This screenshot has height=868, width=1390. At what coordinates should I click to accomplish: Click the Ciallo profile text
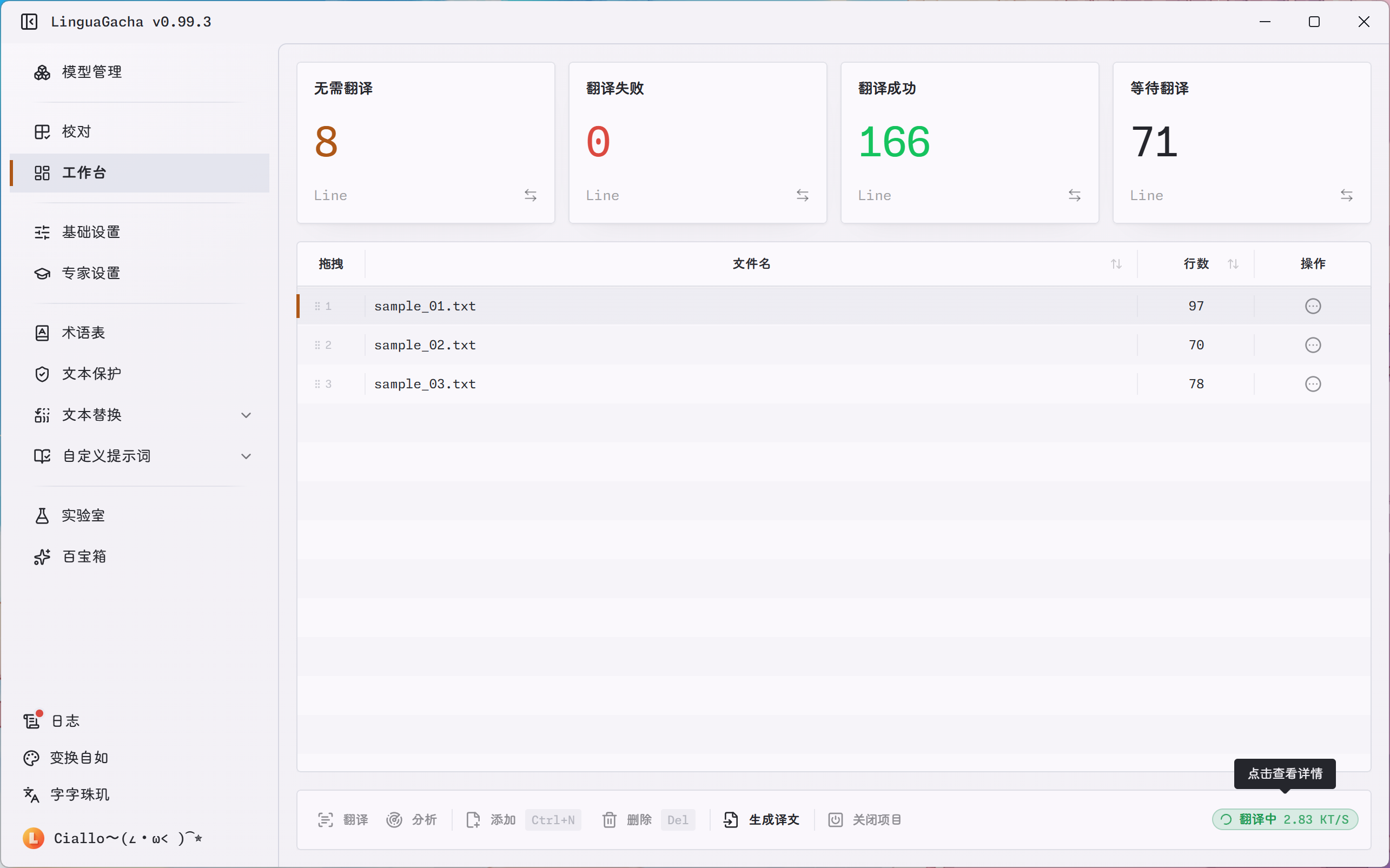coord(128,838)
